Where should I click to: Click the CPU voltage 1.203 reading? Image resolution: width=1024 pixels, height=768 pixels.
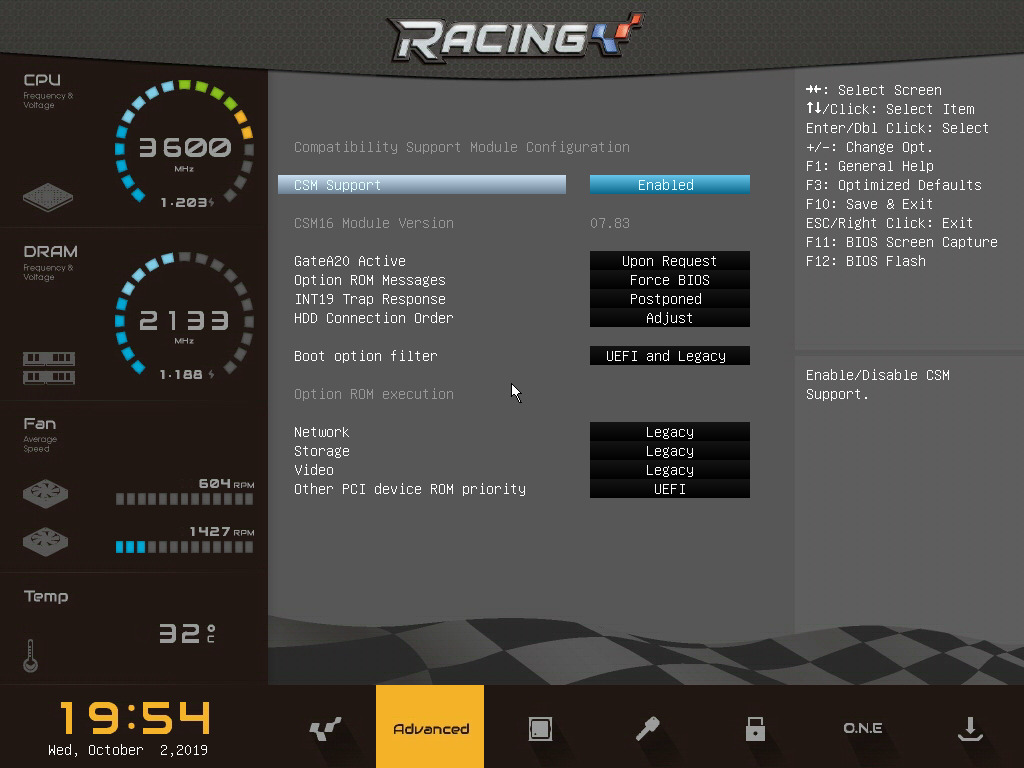point(187,202)
